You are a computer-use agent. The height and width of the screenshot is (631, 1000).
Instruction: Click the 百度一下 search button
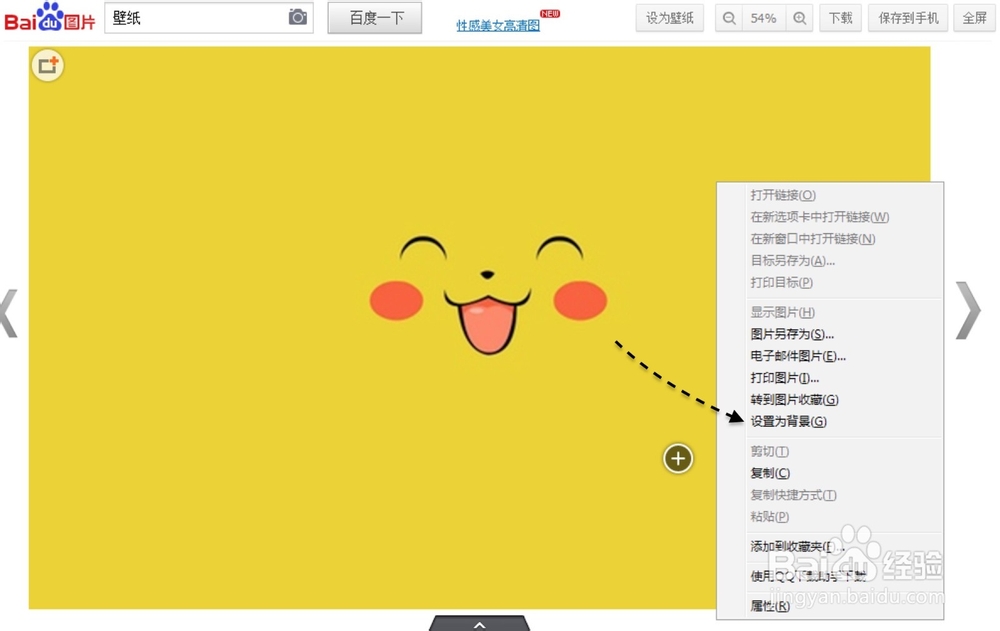point(374,18)
